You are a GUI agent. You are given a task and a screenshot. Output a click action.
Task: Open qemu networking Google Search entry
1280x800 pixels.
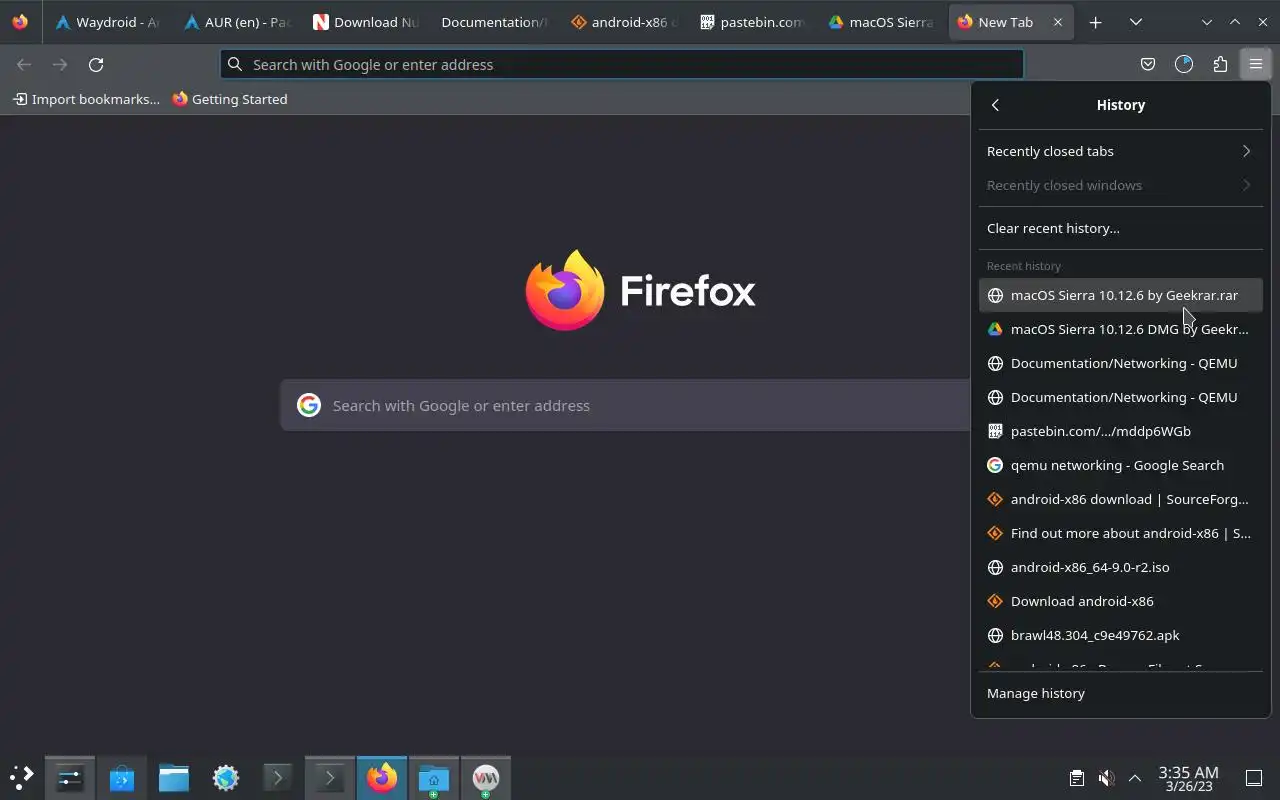pyautogui.click(x=1120, y=465)
